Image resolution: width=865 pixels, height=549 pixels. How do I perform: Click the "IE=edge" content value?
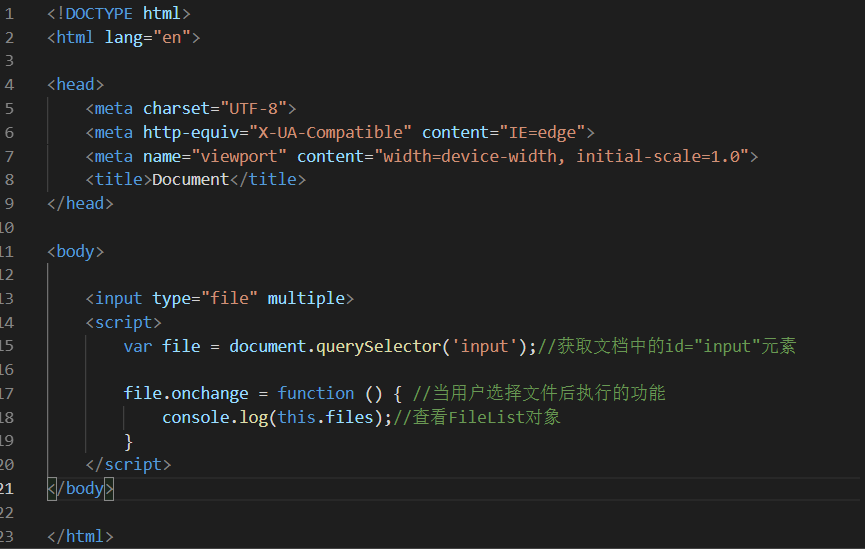tap(543, 132)
